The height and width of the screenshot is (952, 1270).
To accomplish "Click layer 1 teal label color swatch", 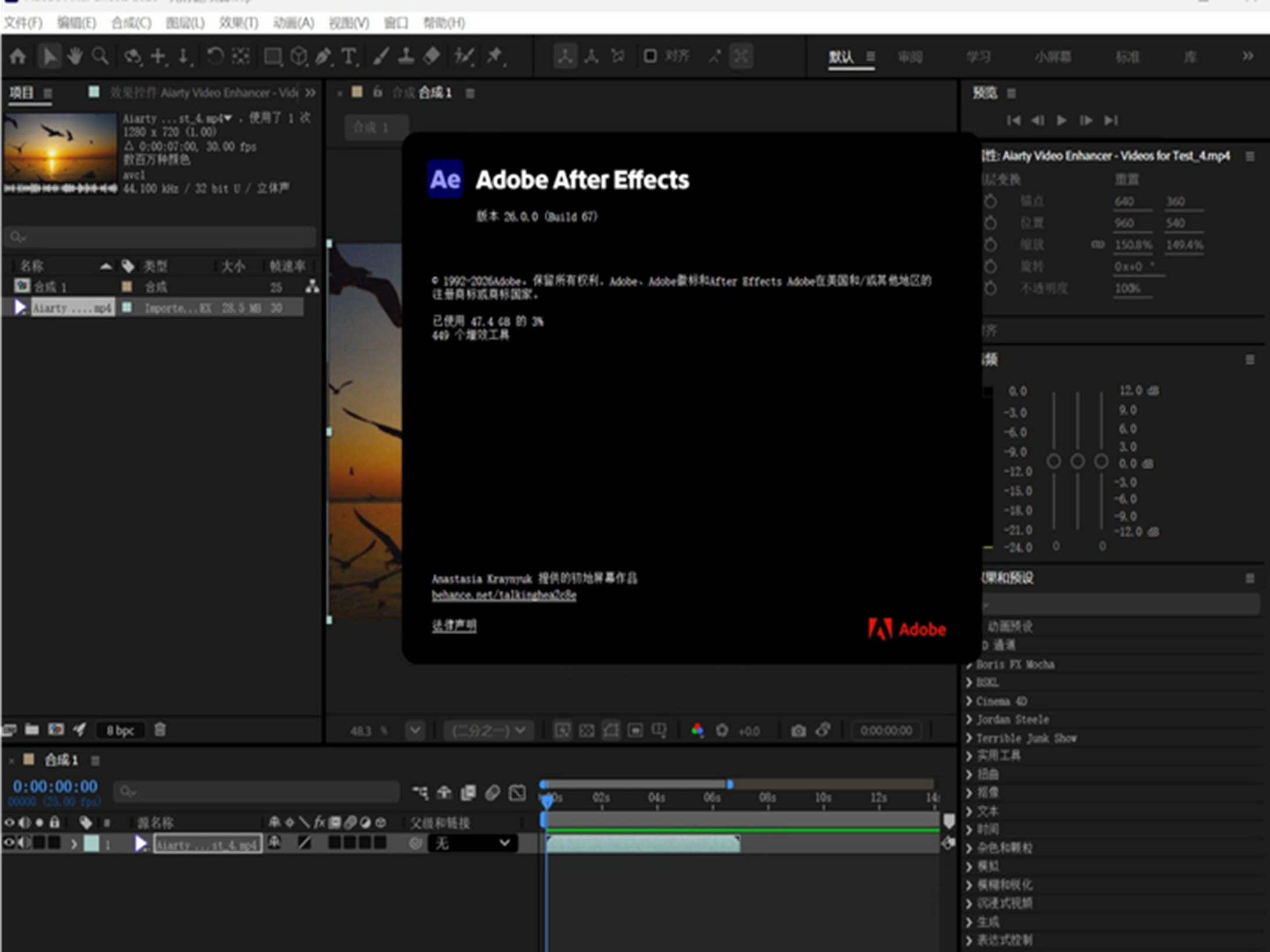I will point(91,843).
